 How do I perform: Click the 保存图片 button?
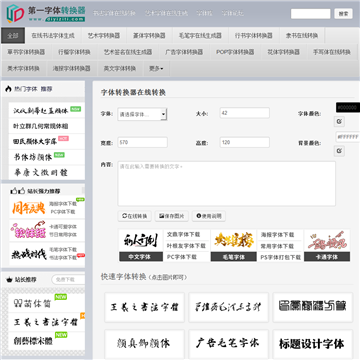172,216
